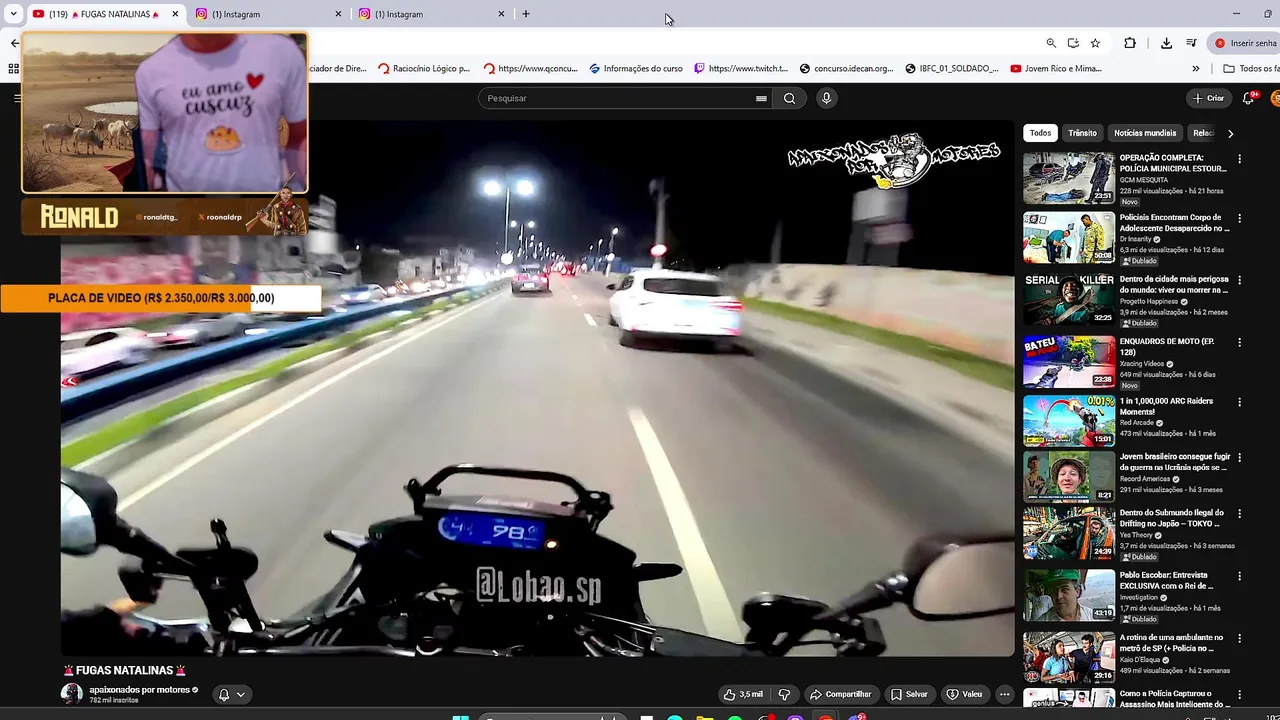Open options menu for OPERAÇÃO COMPLETA video
Screen dimensions: 1280x720
click(1239, 159)
